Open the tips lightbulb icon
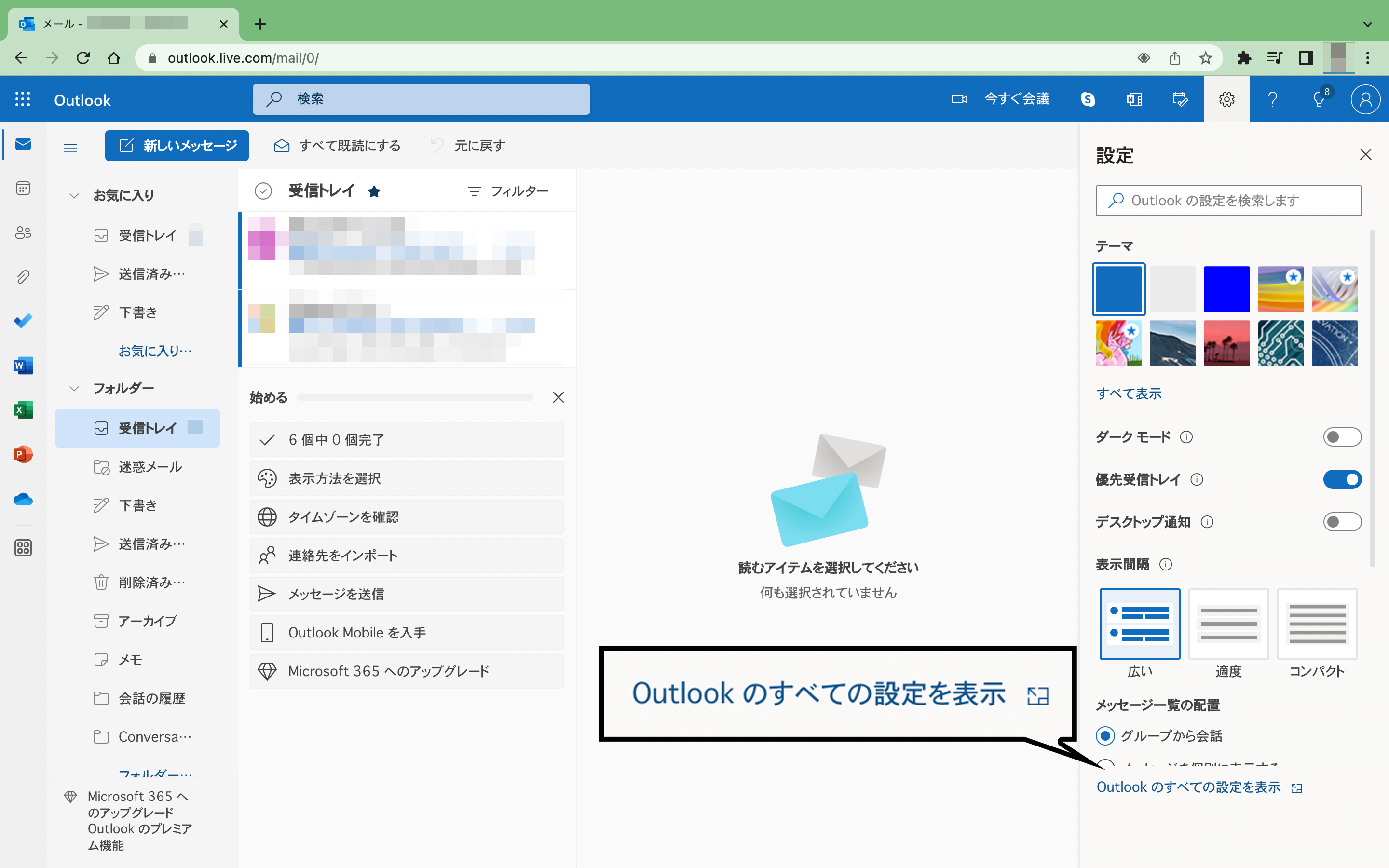The height and width of the screenshot is (868, 1389). pyautogui.click(x=1319, y=99)
